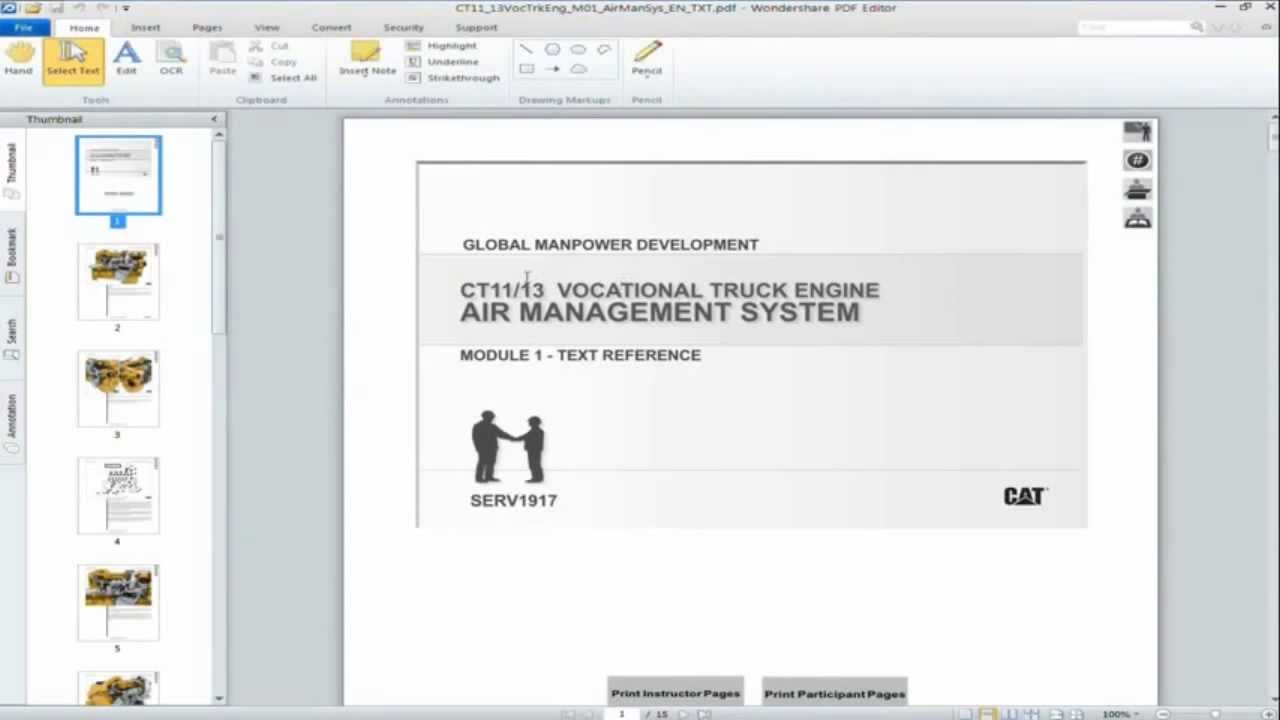Viewport: 1280px width, 720px height.
Task: Adjust the zoom slider handle
Action: [1215, 714]
